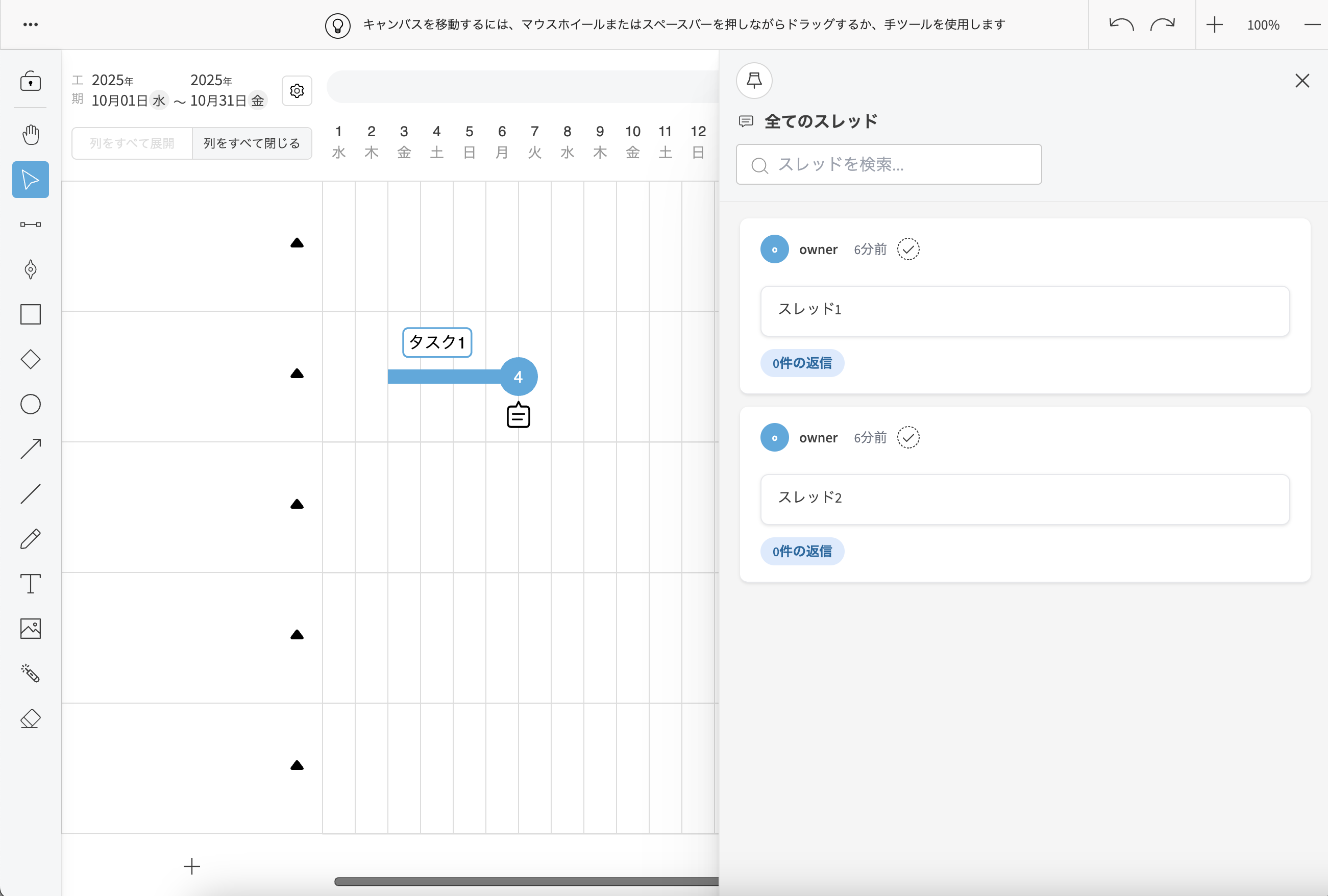Open schedule period settings gear

[x=297, y=91]
